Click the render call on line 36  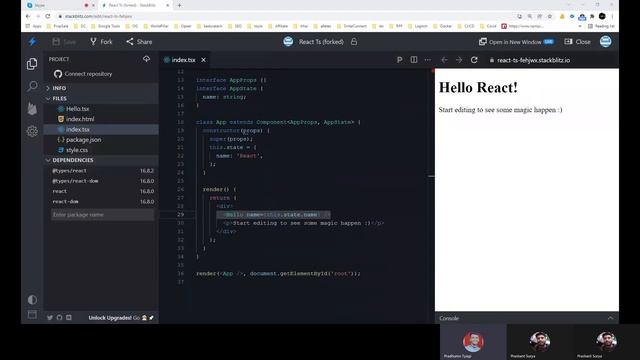tap(278, 273)
